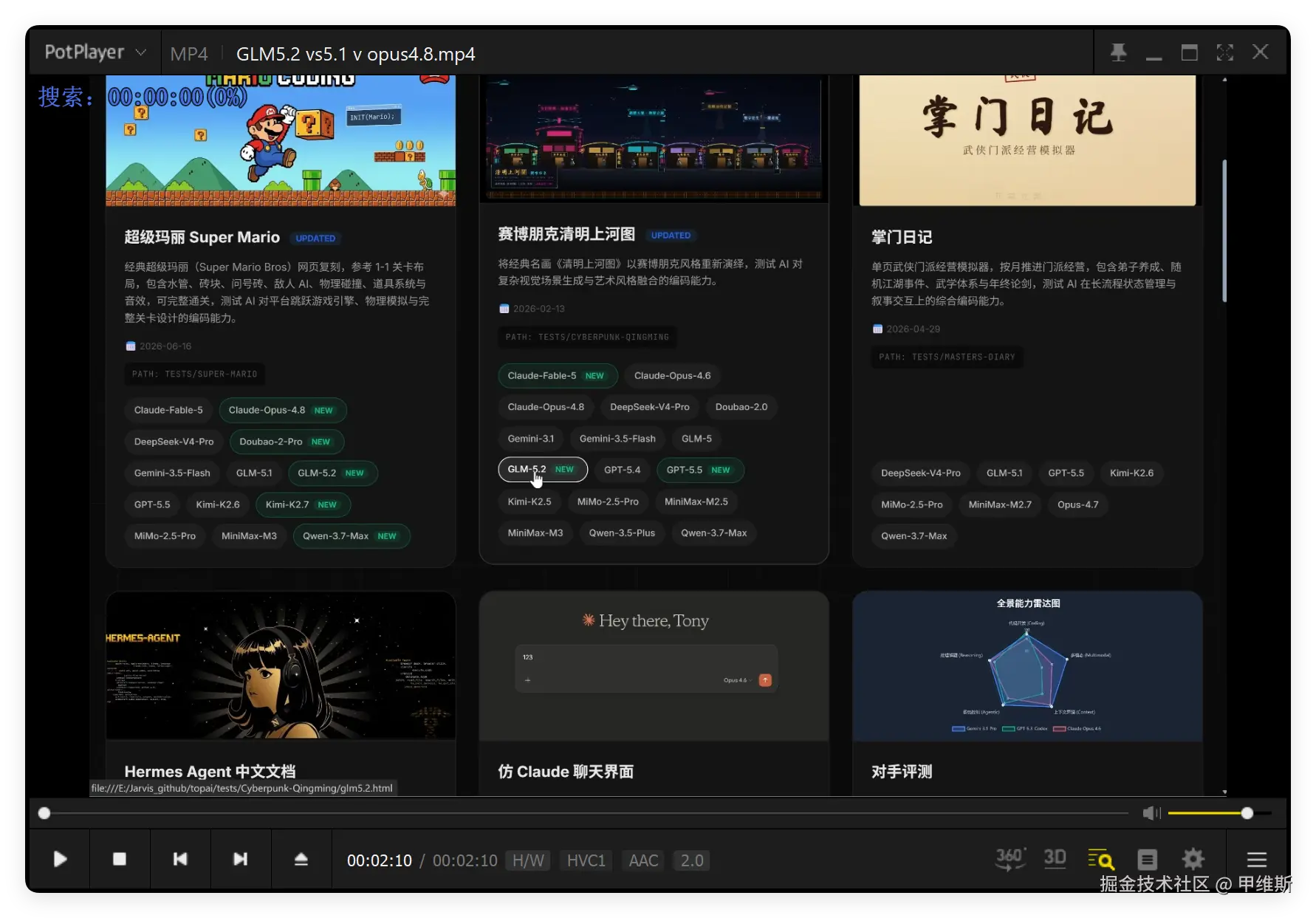Click the Hermes Agent thumbnail image
1316x918 pixels.
[x=281, y=665]
